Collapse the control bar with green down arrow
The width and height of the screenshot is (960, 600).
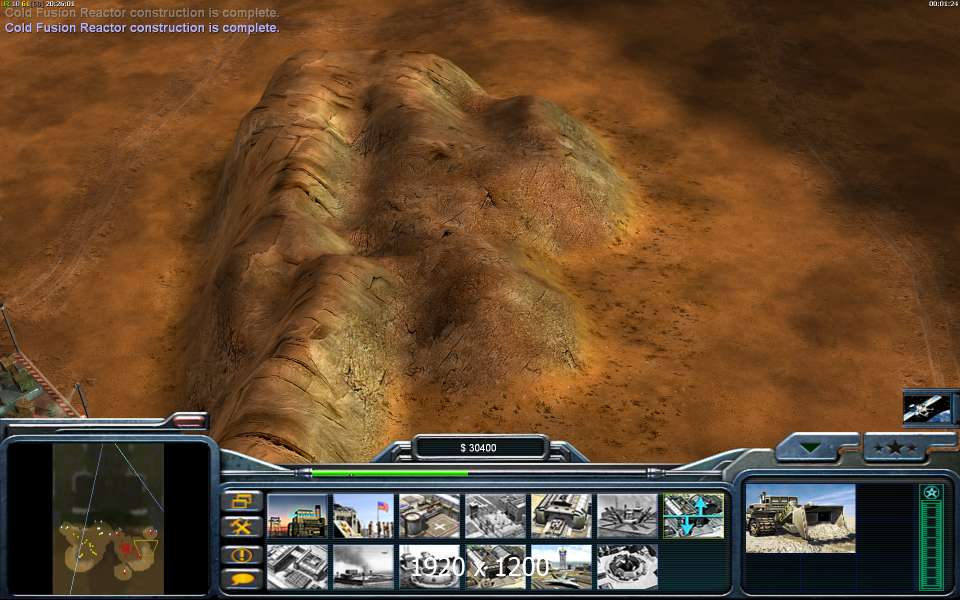click(x=811, y=448)
